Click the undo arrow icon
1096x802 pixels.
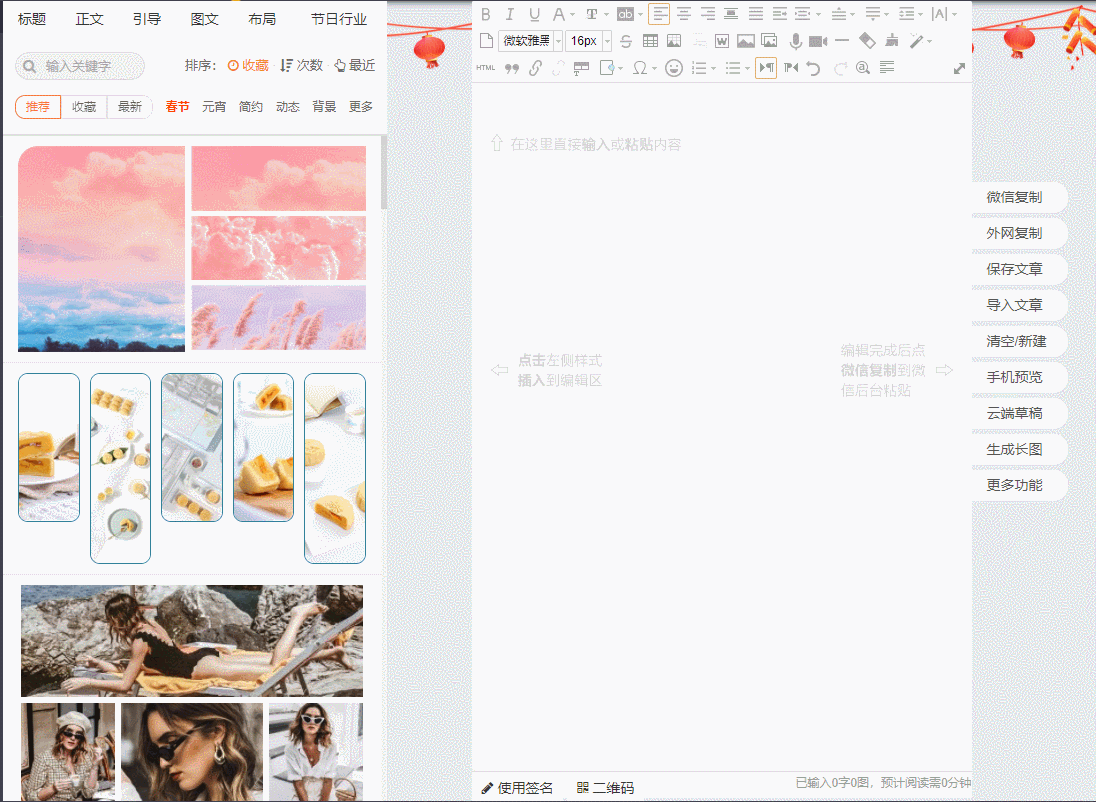pos(813,68)
